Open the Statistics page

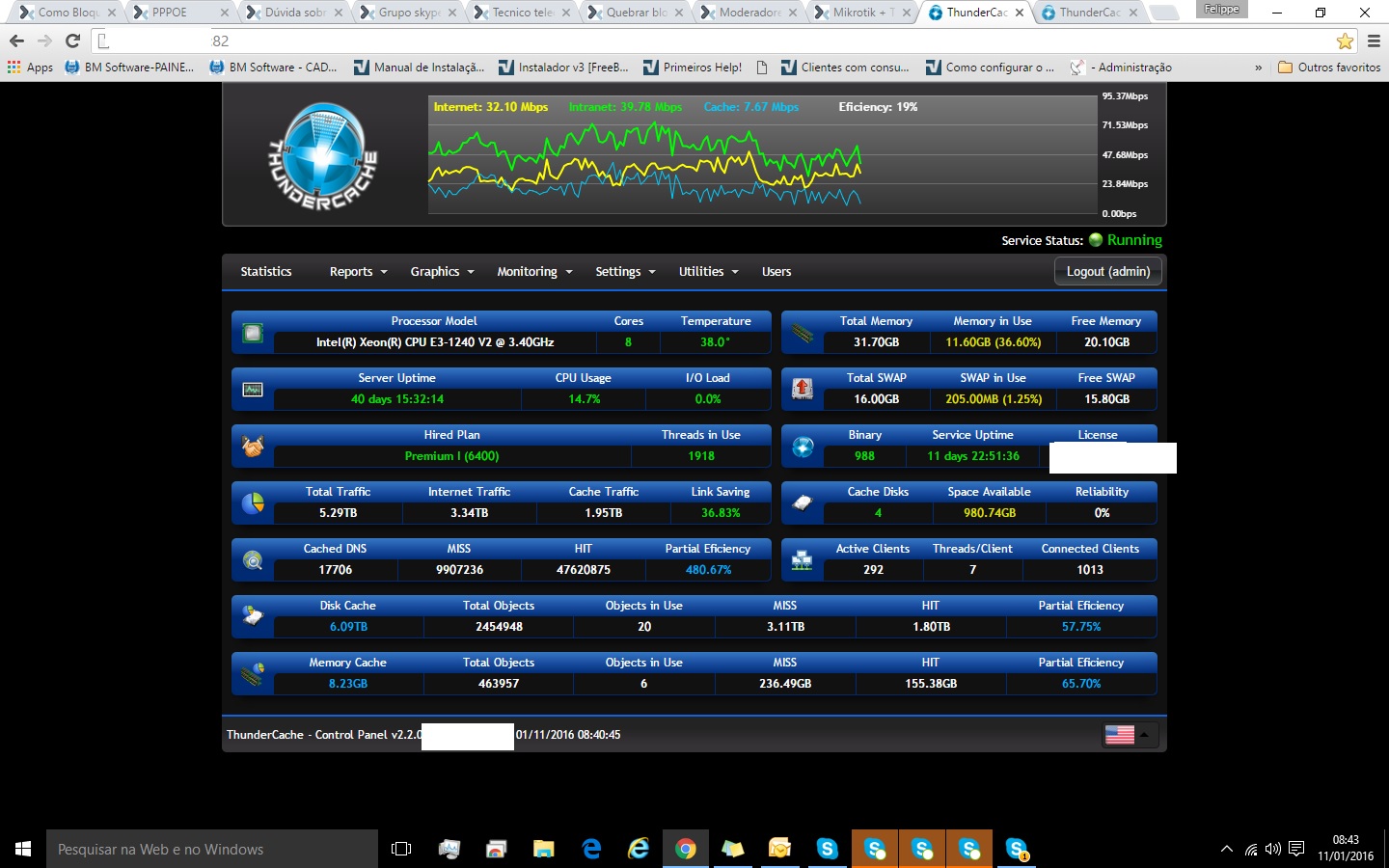(266, 272)
